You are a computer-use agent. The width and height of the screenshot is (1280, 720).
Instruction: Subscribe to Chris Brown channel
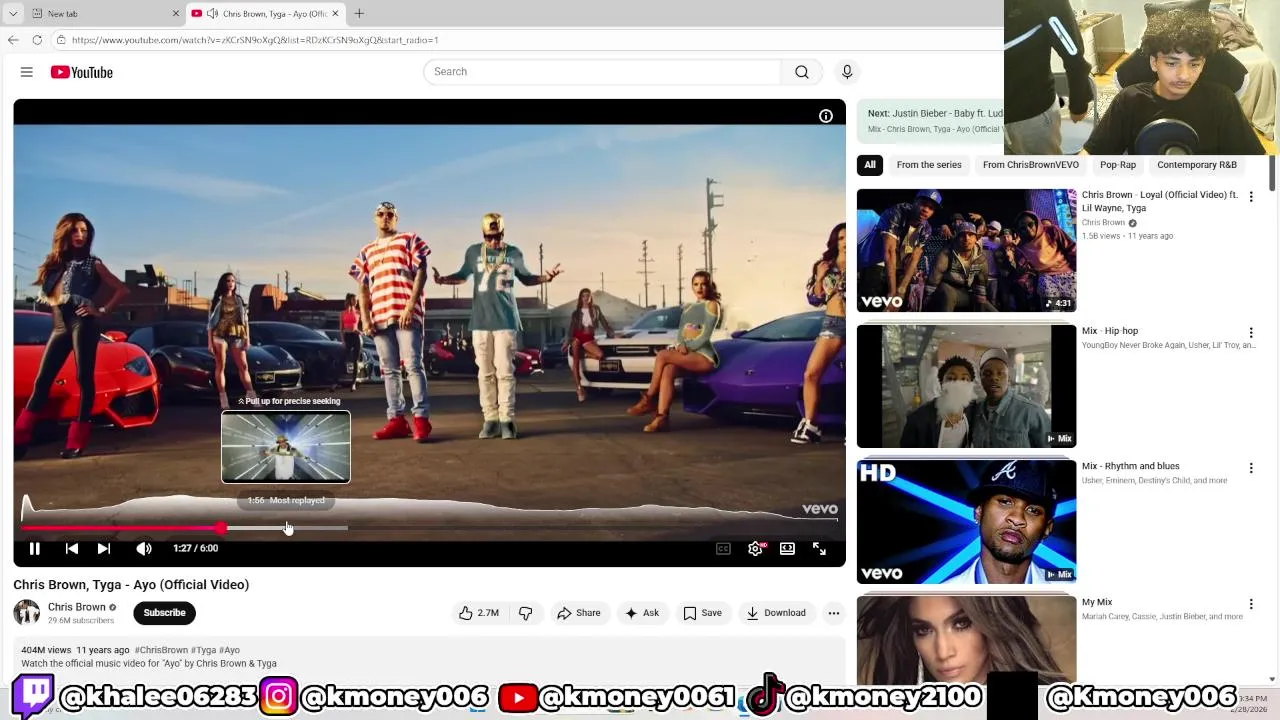click(x=164, y=613)
